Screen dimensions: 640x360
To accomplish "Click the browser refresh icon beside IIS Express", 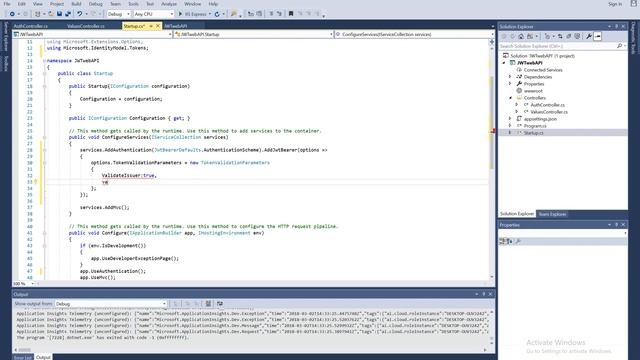I will [x=217, y=14].
